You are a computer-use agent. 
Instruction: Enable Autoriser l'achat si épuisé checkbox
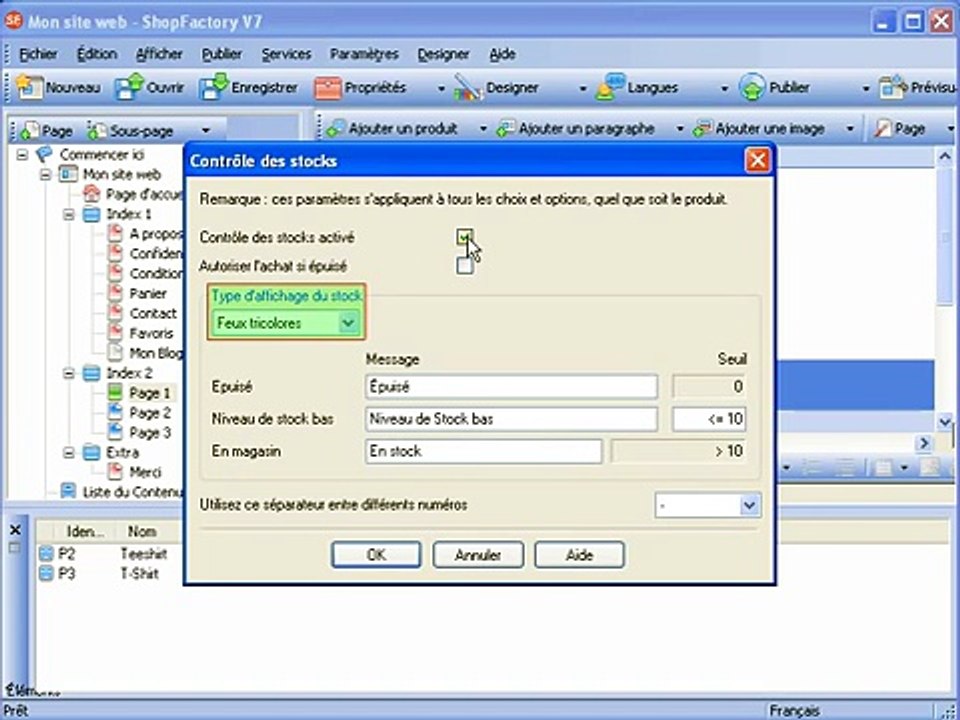click(x=465, y=266)
